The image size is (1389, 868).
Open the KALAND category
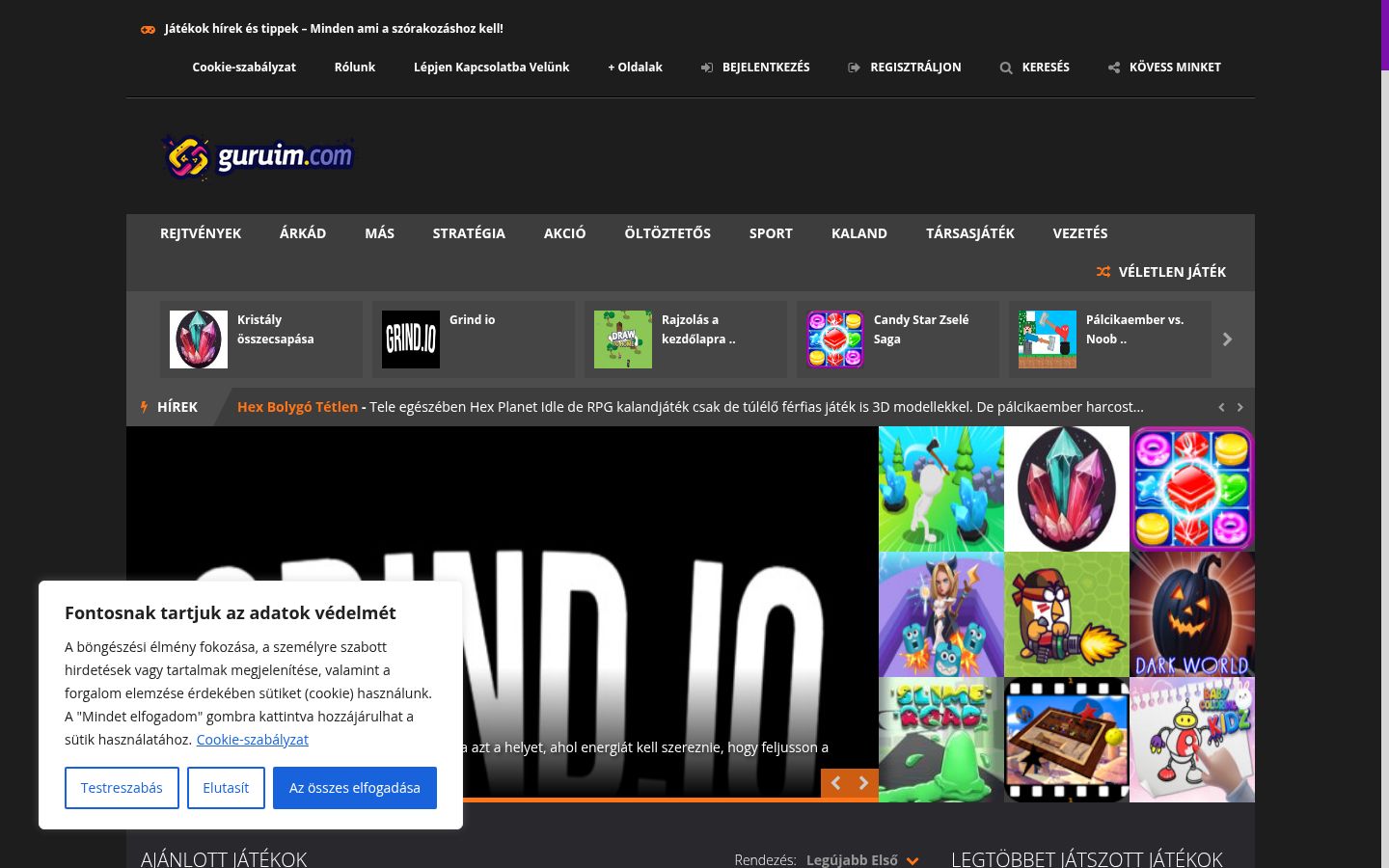(x=859, y=233)
